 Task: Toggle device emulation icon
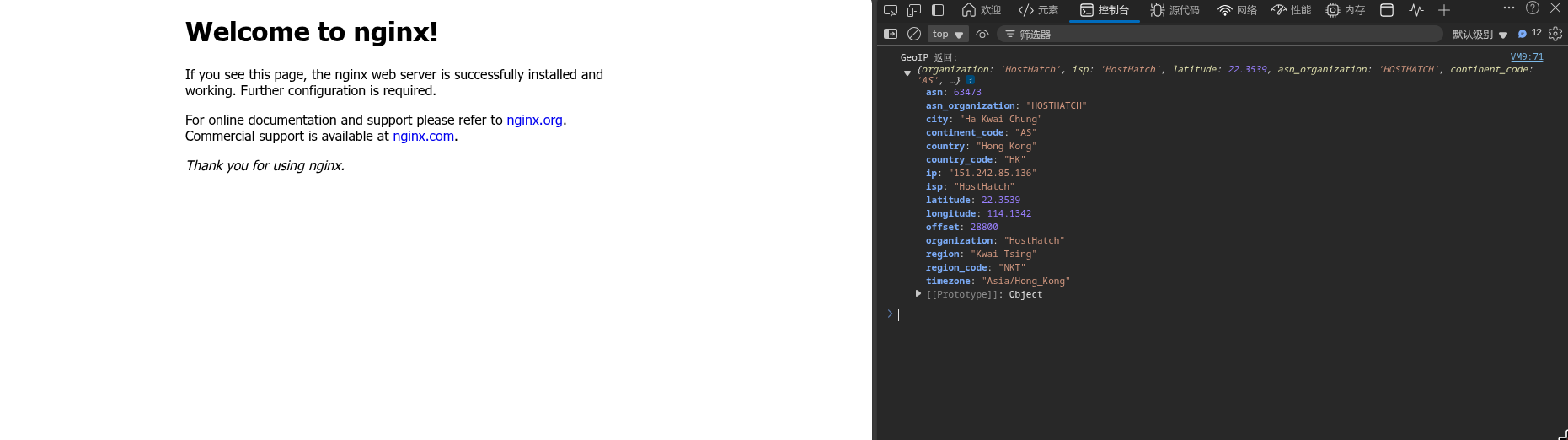coord(913,10)
